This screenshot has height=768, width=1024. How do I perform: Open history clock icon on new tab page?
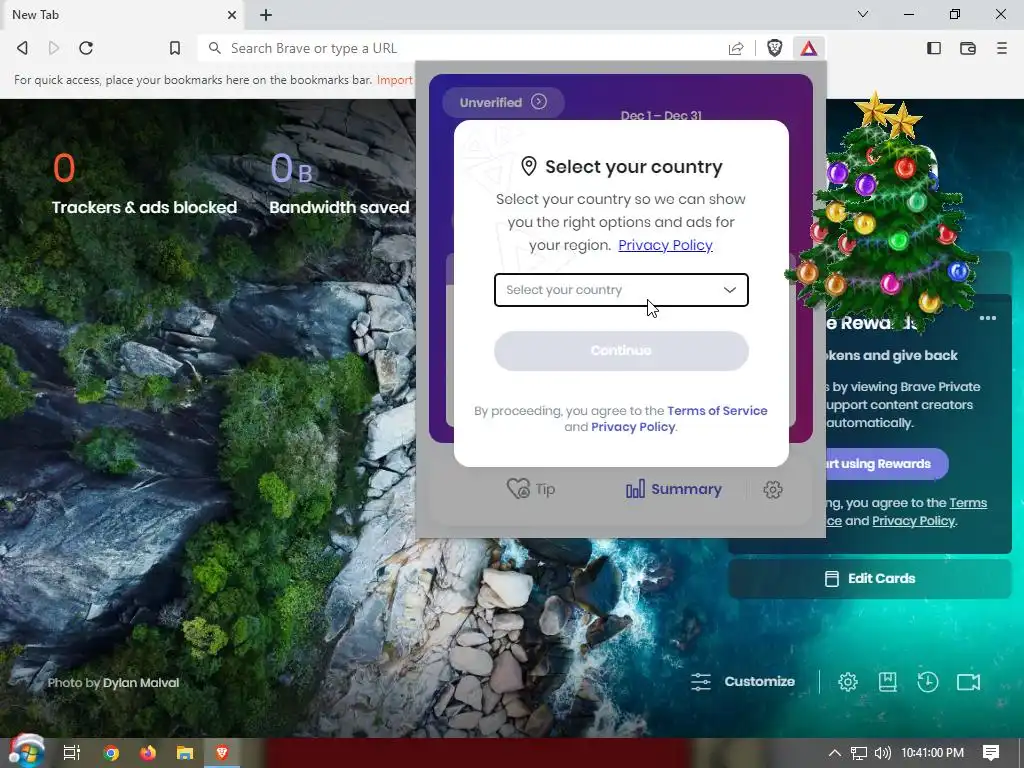pyautogui.click(x=927, y=682)
